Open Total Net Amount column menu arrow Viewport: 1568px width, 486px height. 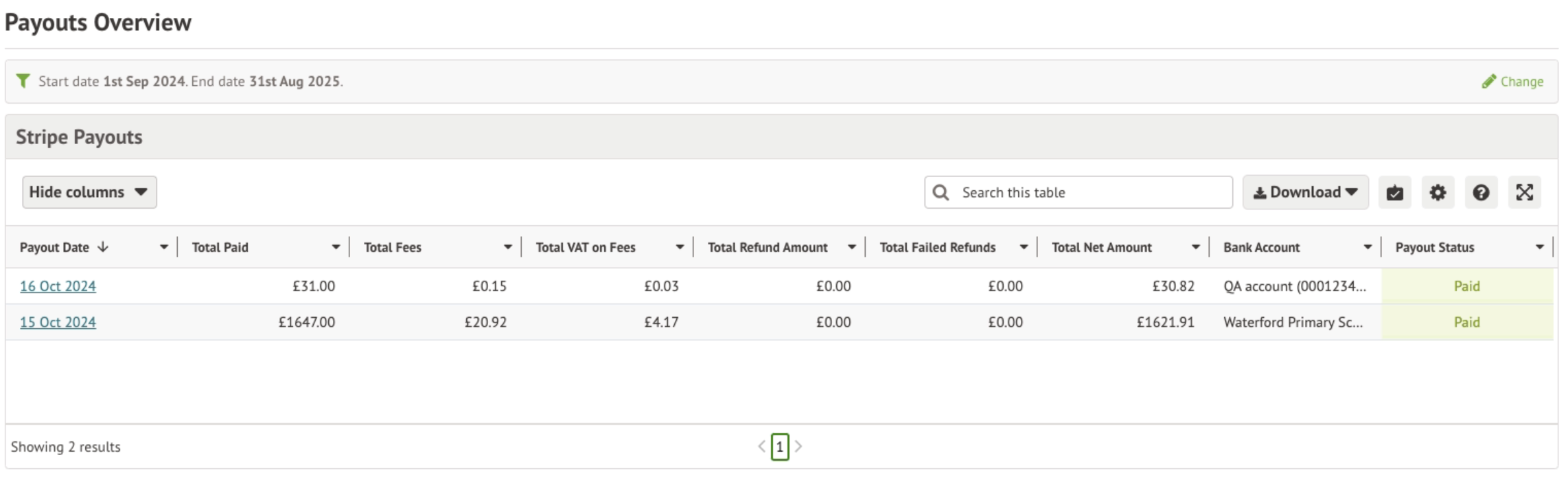1196,248
